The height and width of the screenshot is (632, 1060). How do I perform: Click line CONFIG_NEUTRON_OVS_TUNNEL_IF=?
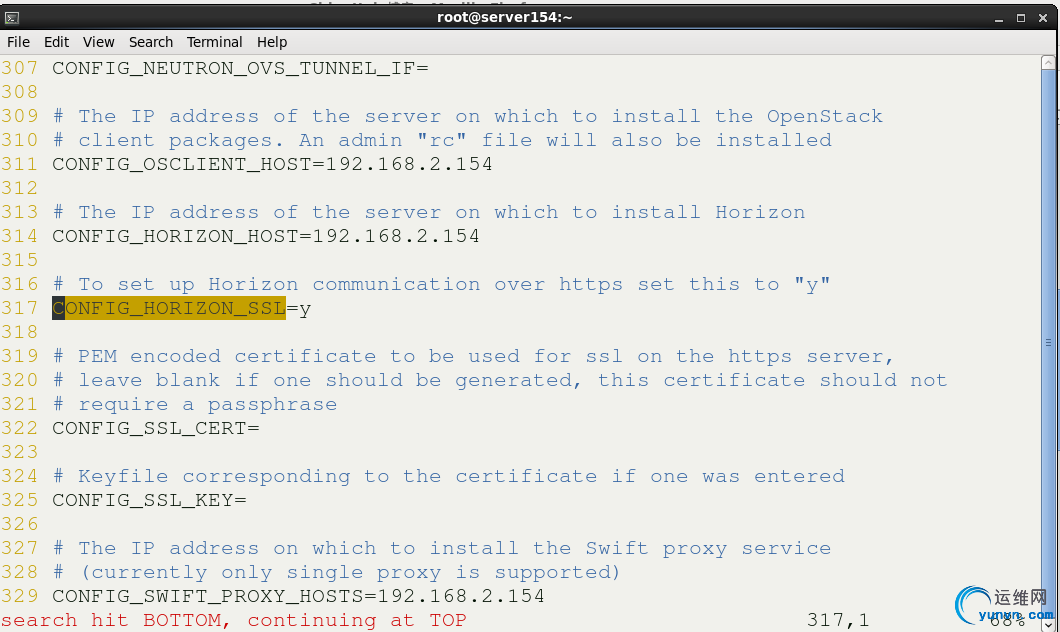(240, 68)
